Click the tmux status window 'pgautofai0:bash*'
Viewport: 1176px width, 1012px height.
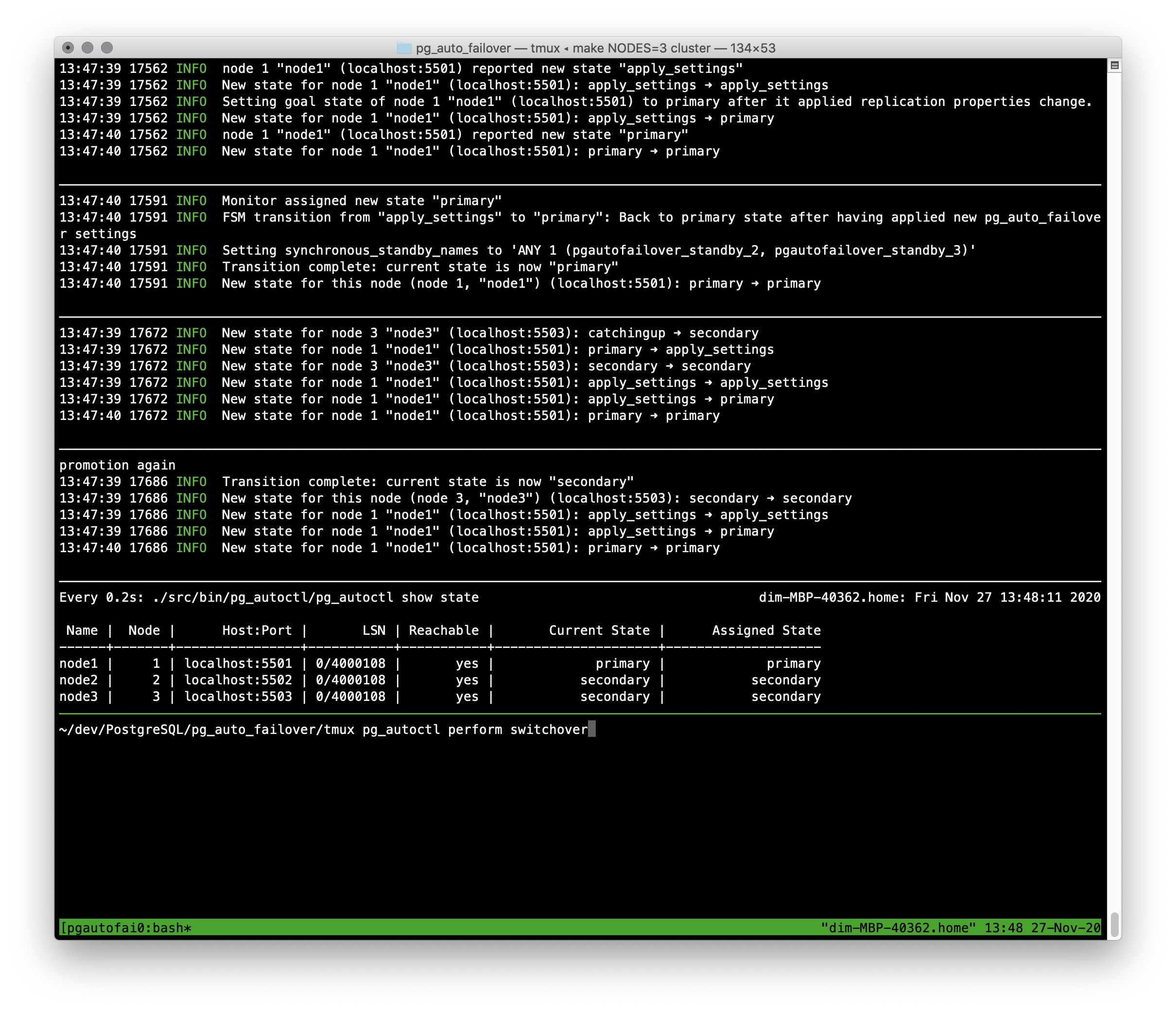[125, 928]
